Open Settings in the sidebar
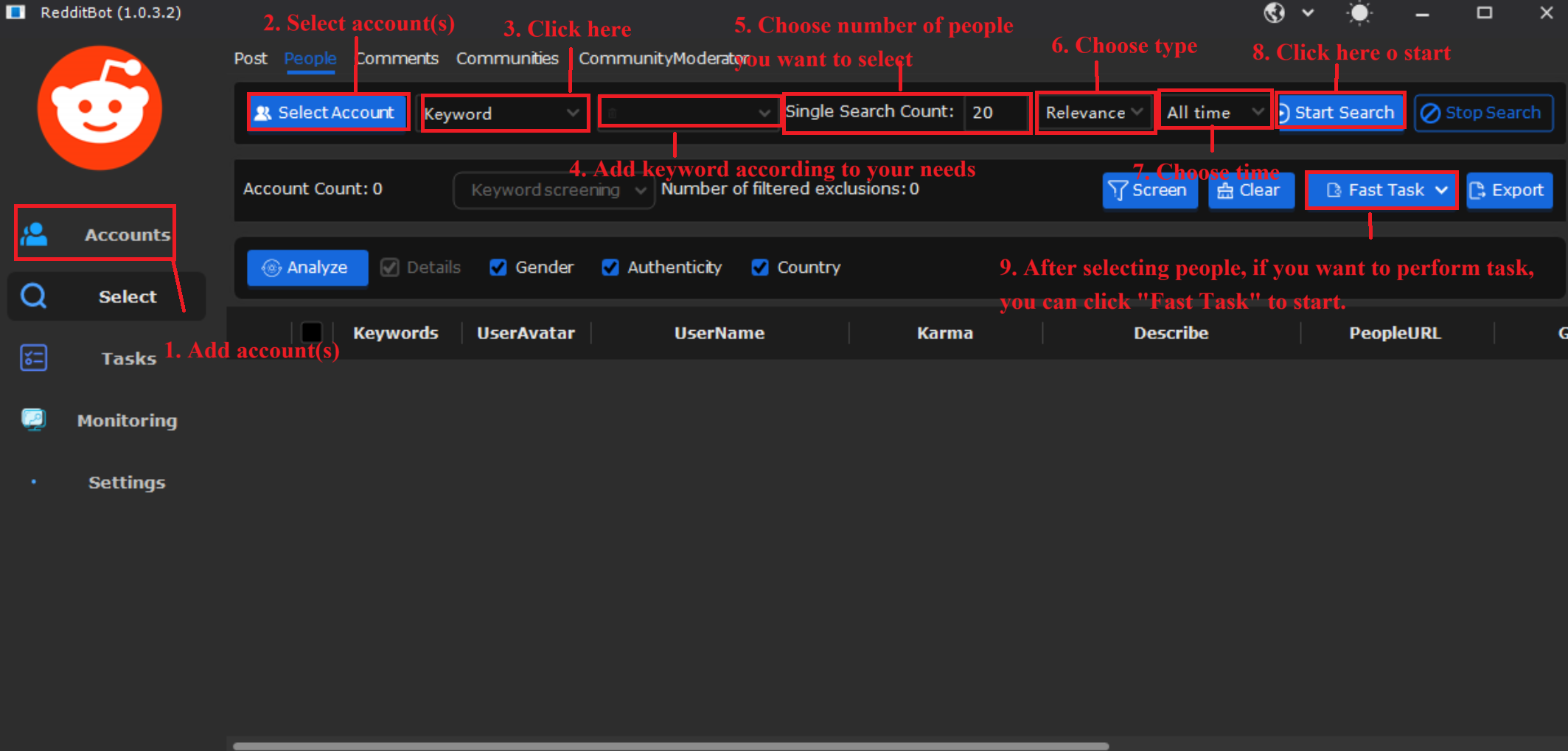Image resolution: width=1568 pixels, height=751 pixels. tap(127, 483)
